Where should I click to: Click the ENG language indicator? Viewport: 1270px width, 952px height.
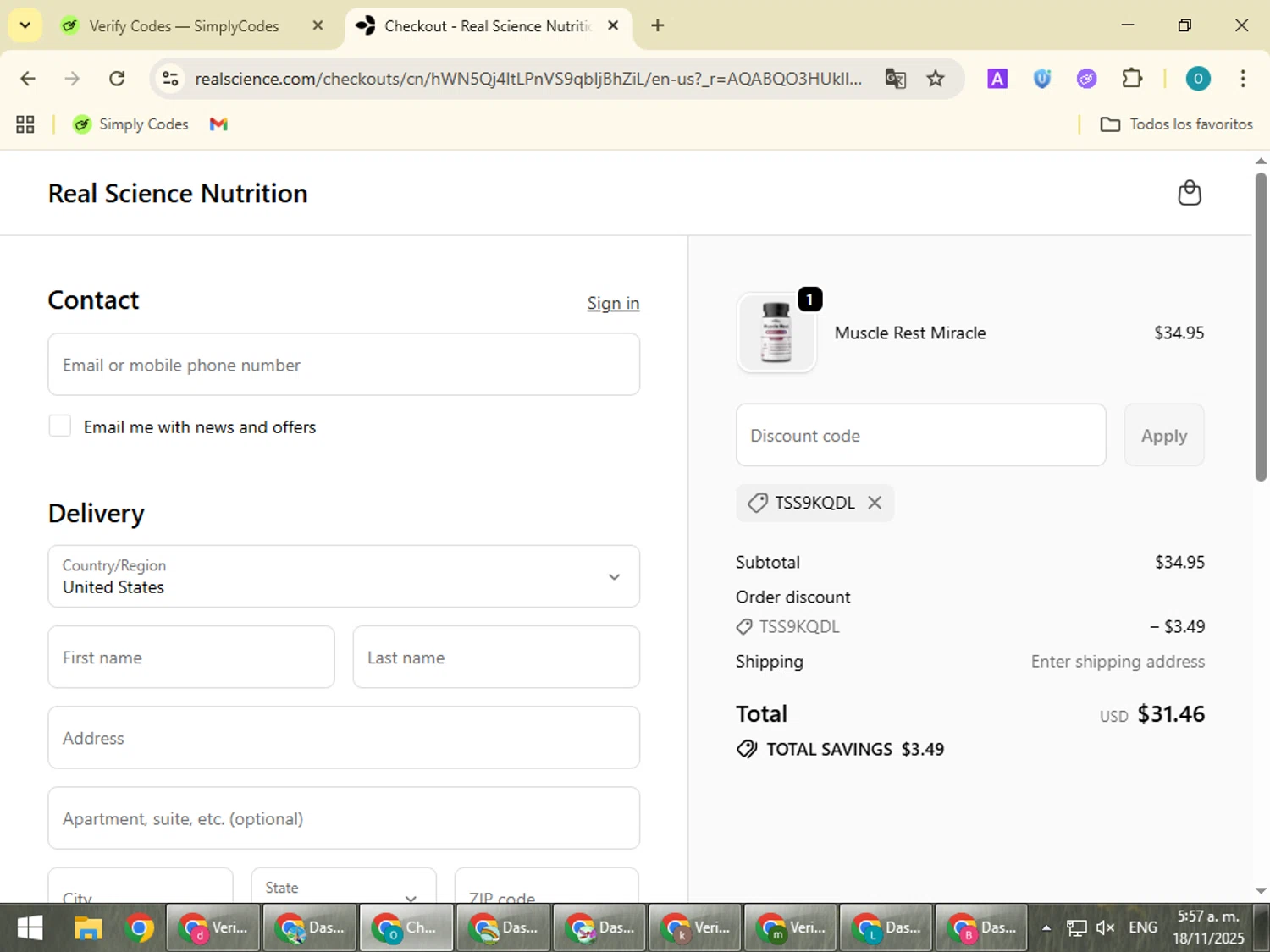(1143, 928)
